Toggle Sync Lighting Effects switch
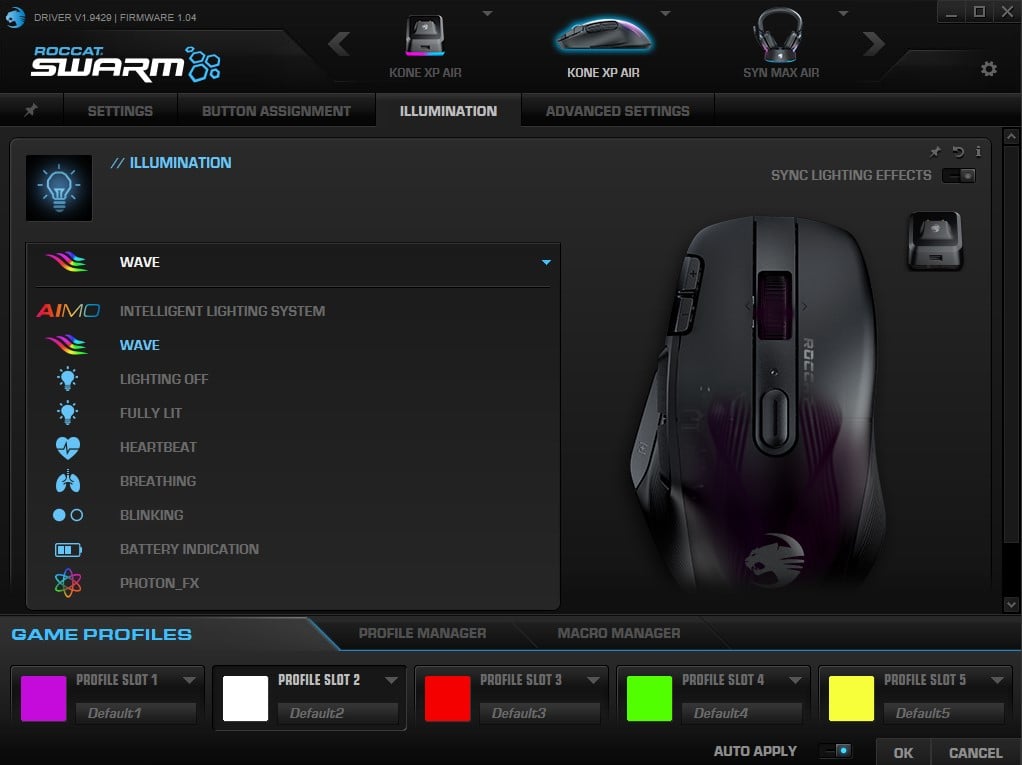 point(958,176)
